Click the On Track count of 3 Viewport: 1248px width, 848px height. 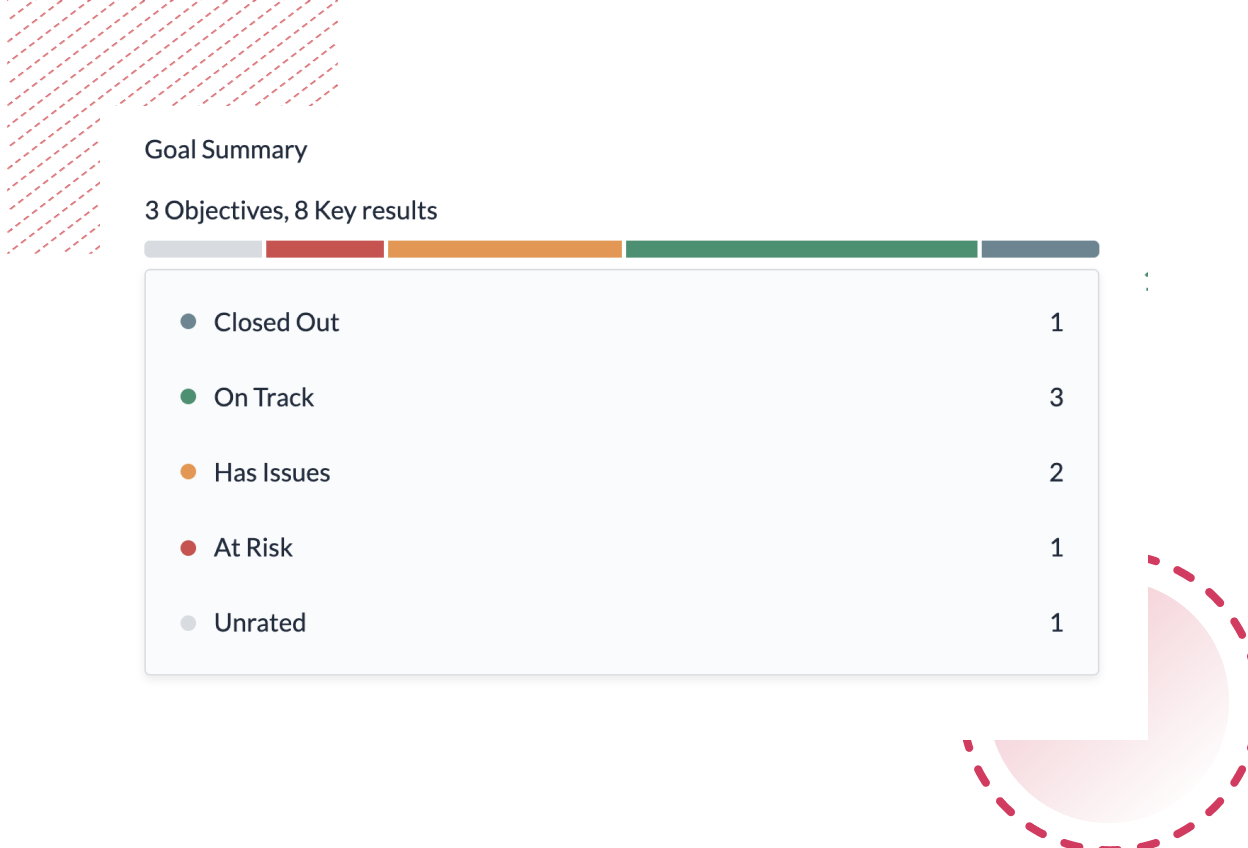pyautogui.click(x=1056, y=397)
